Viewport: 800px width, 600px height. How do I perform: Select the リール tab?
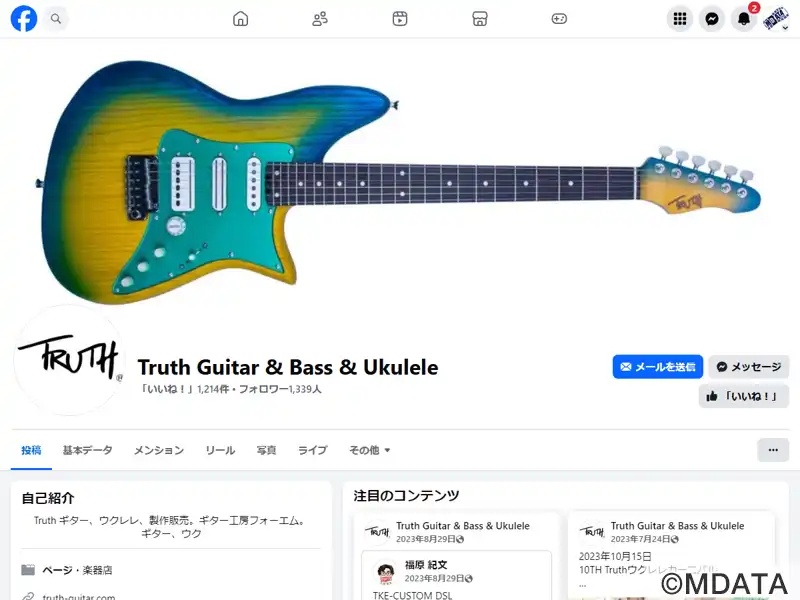pyautogui.click(x=220, y=450)
